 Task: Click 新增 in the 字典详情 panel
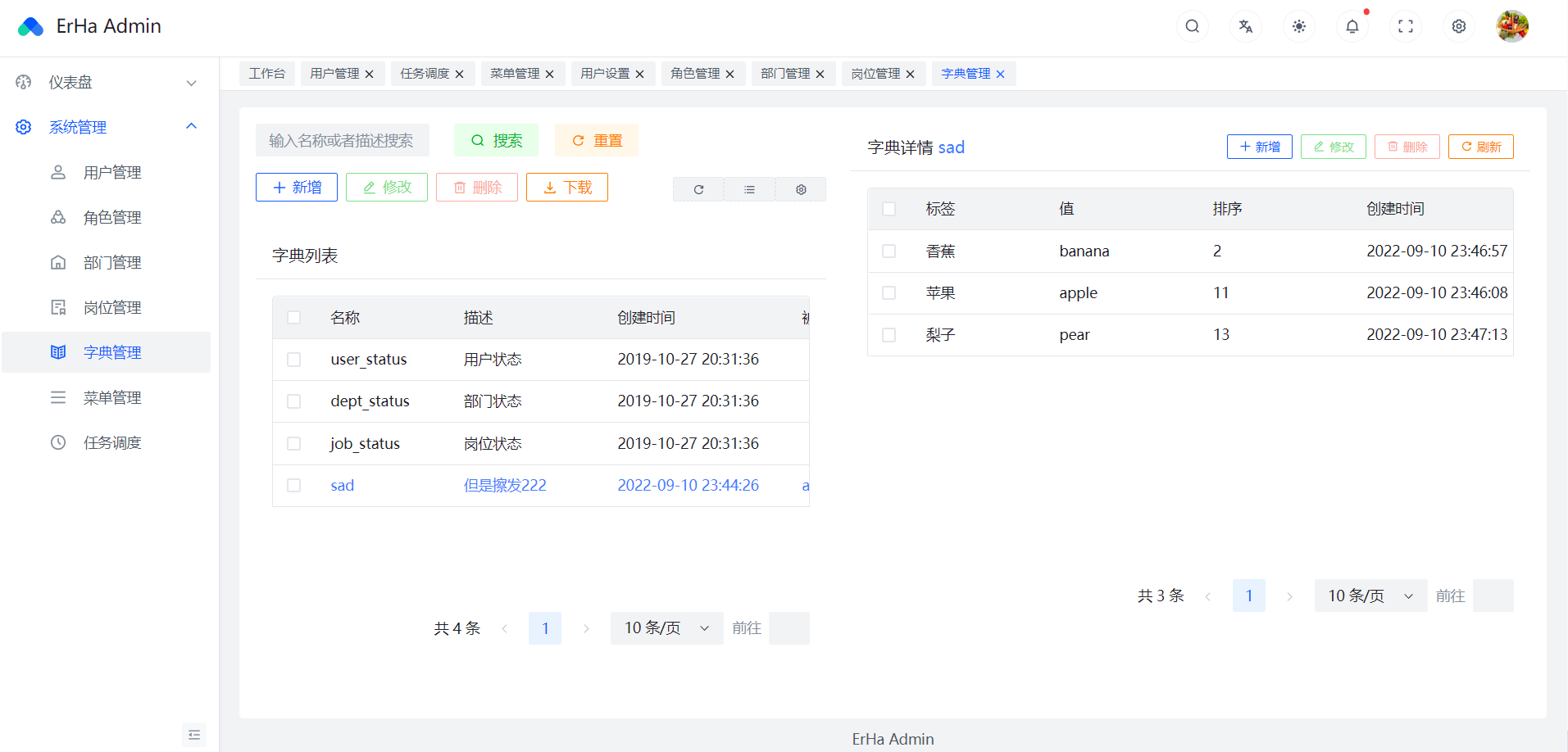coord(1260,147)
